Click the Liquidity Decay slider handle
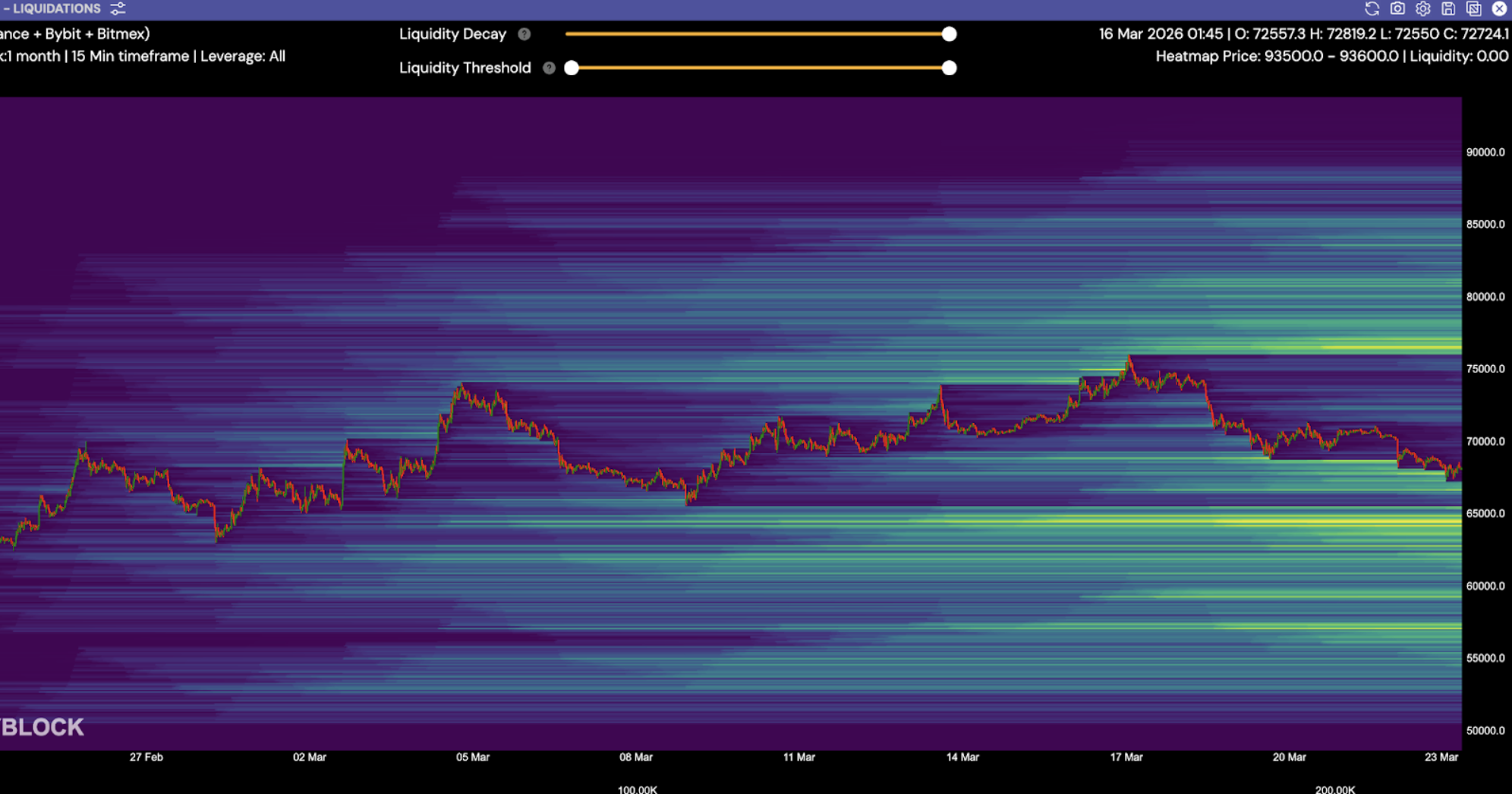The image size is (1512, 797). point(949,34)
